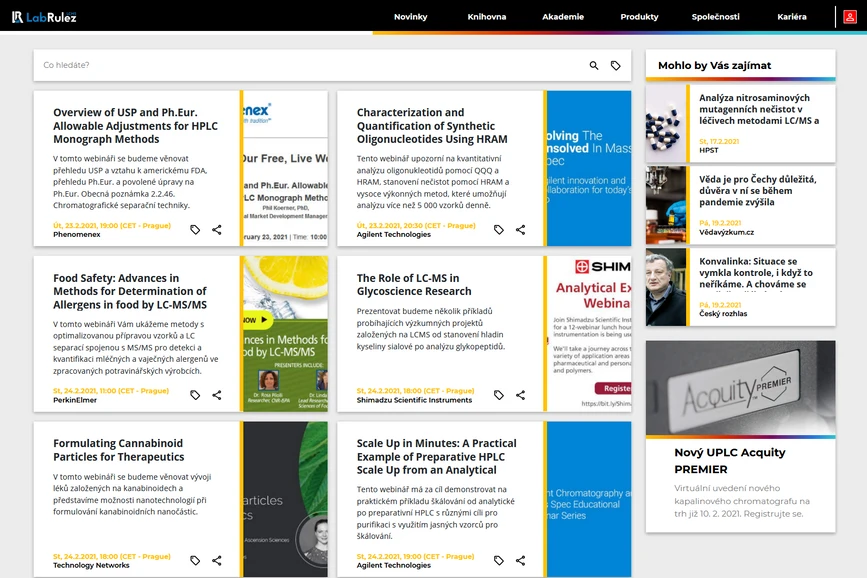Click 'Shimadzu Scientific Instruments' company name

[414, 400]
